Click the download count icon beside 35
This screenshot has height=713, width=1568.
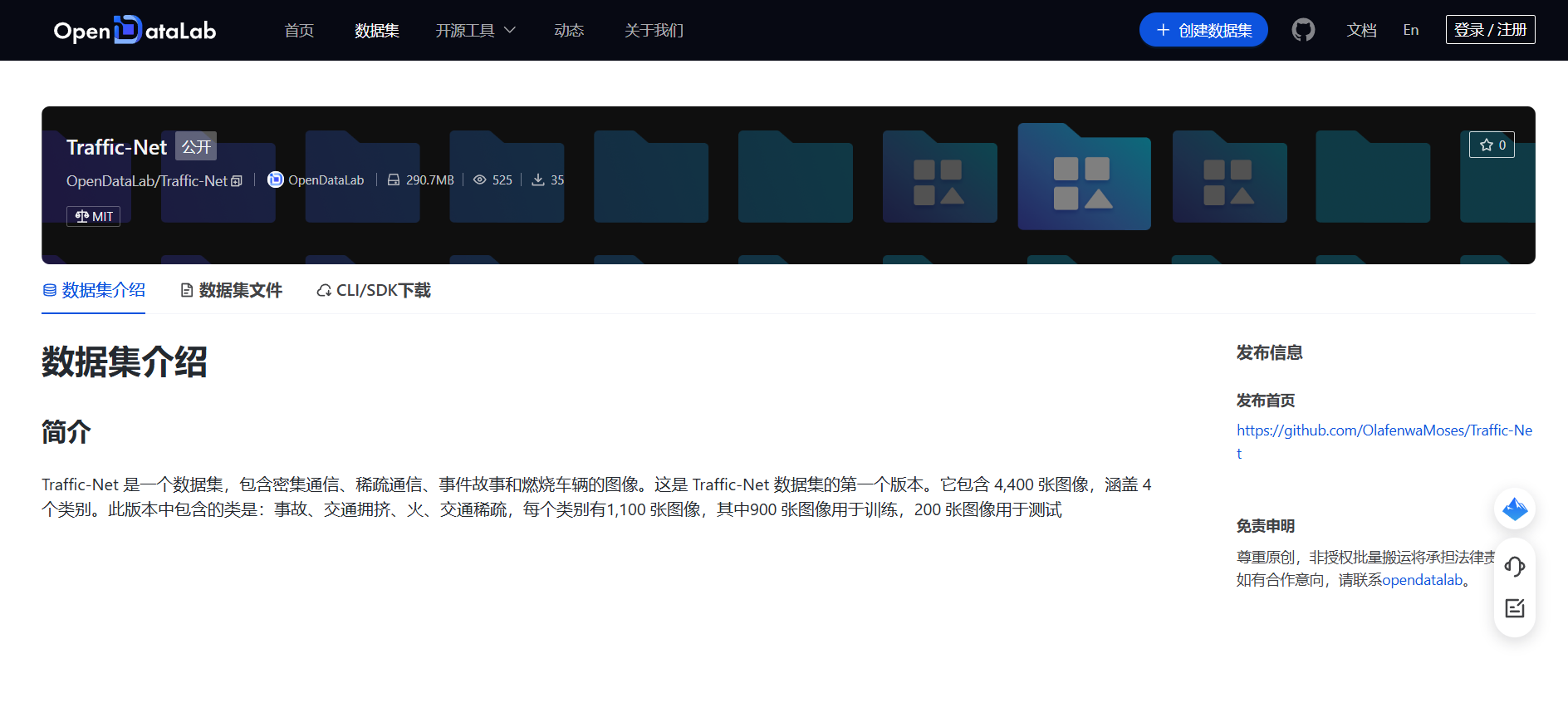tap(538, 179)
